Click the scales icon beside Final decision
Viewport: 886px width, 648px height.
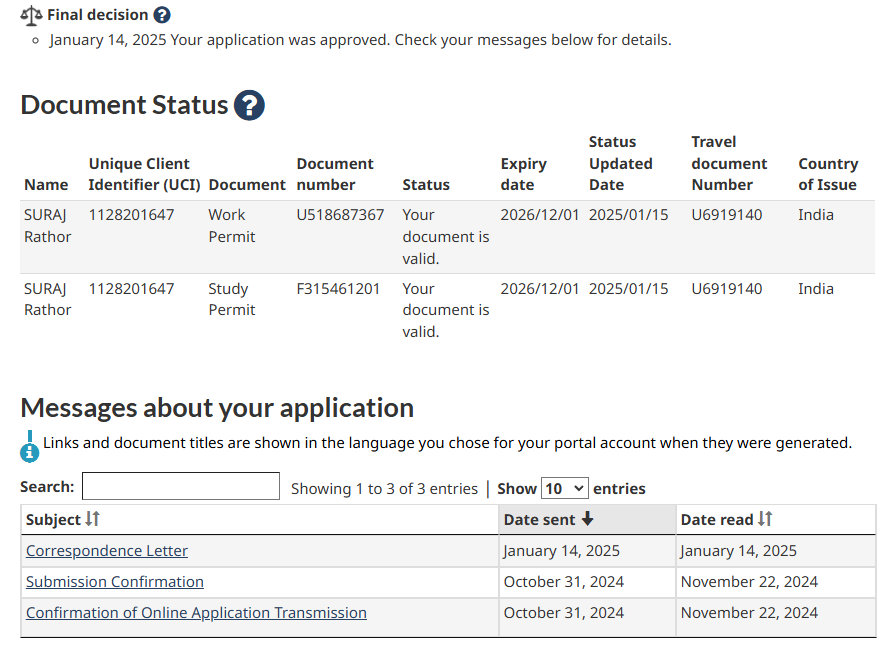pos(32,15)
